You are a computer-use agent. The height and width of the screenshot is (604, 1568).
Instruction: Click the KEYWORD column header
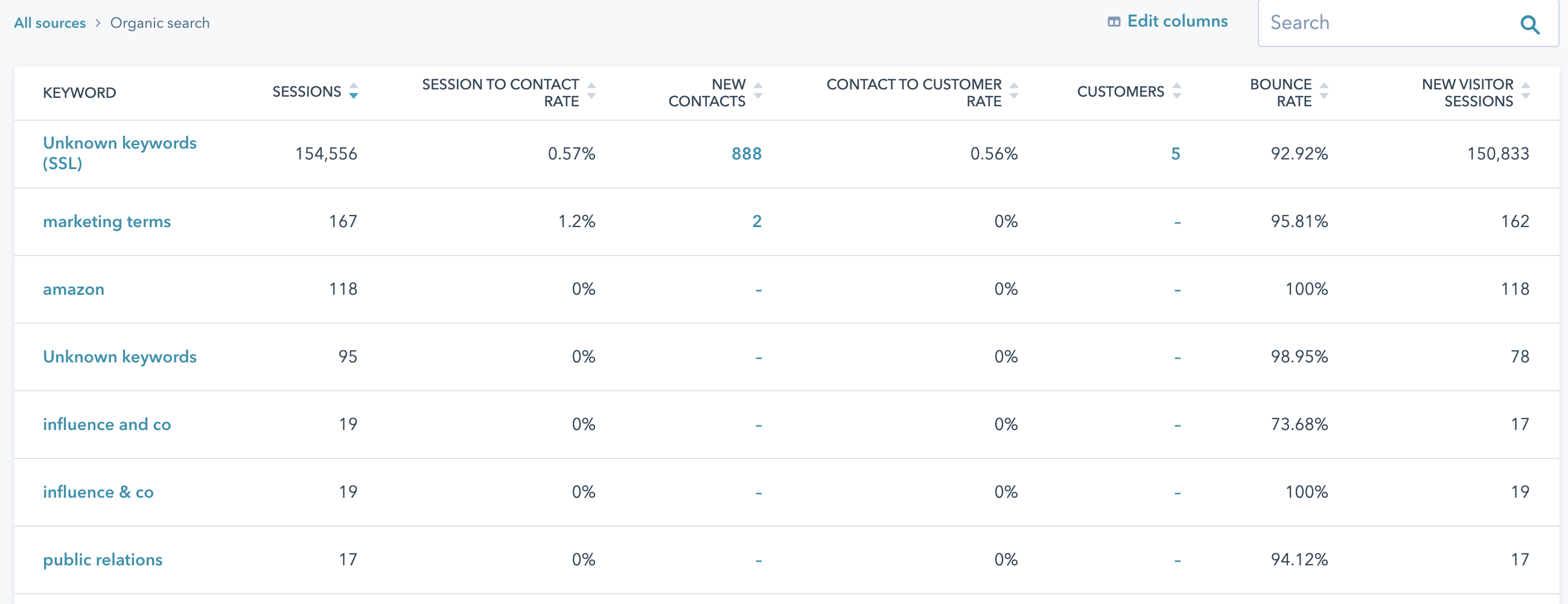coord(79,92)
